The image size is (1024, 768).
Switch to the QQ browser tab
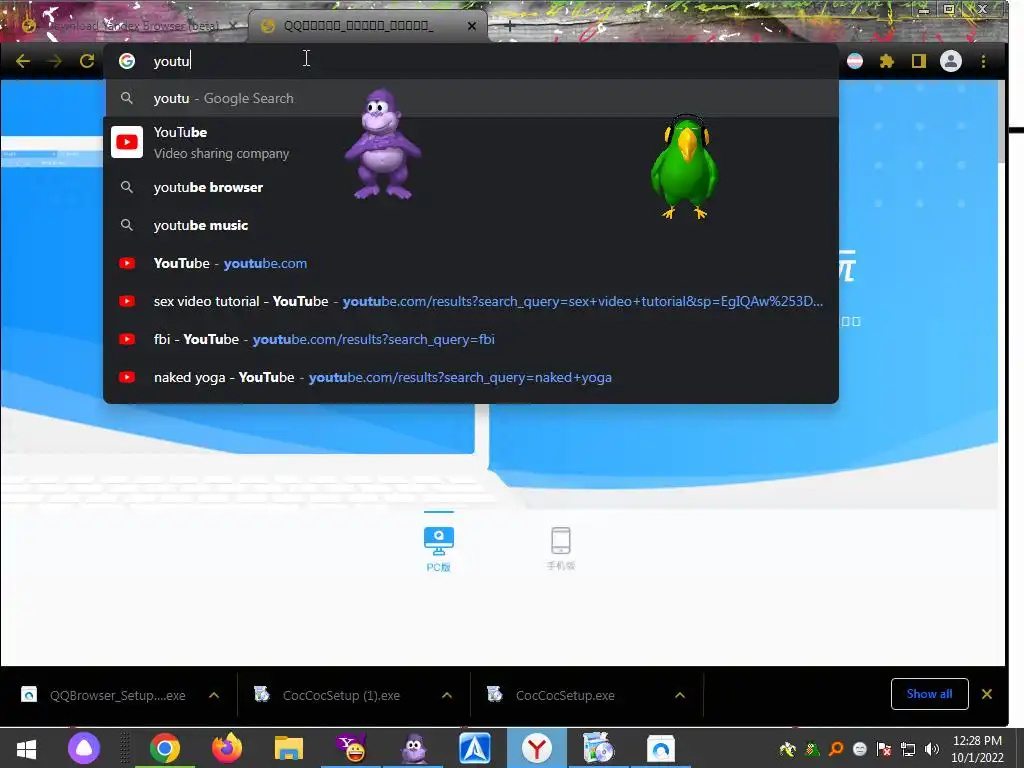click(369, 26)
